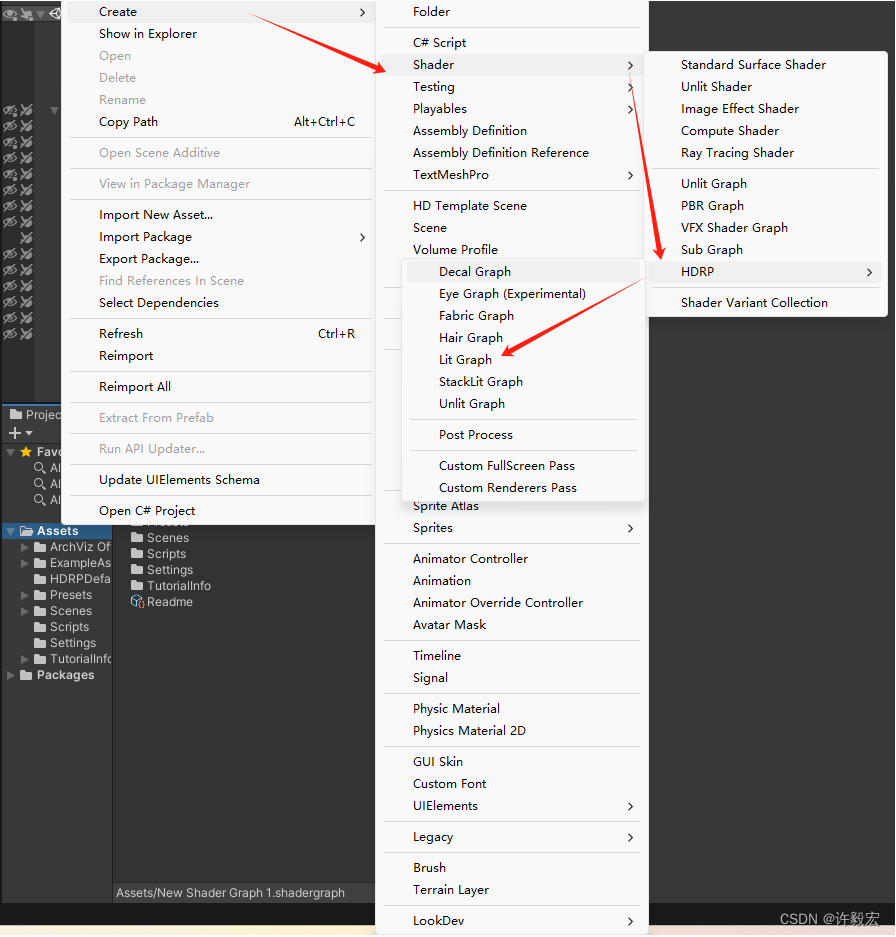
Task: Click the Settings folder icon under Assets
Action: 38,643
